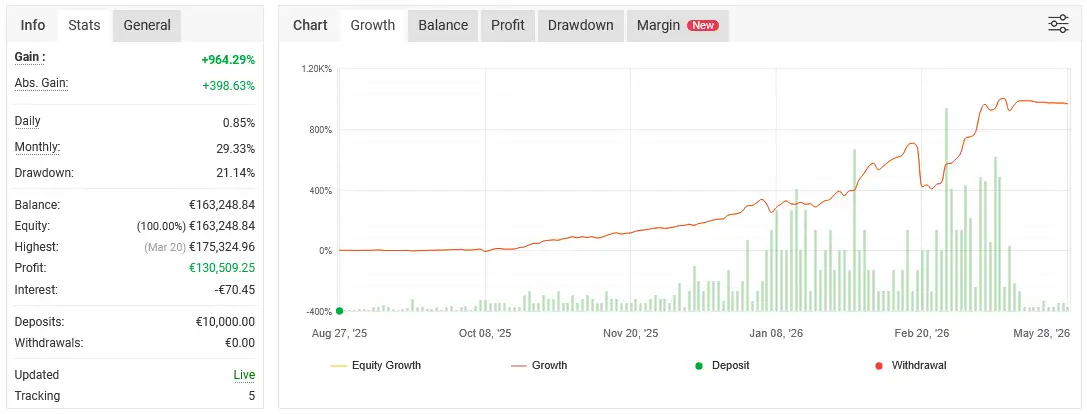Select the Growth chart tab
This screenshot has height=414, width=1087.
(373, 25)
